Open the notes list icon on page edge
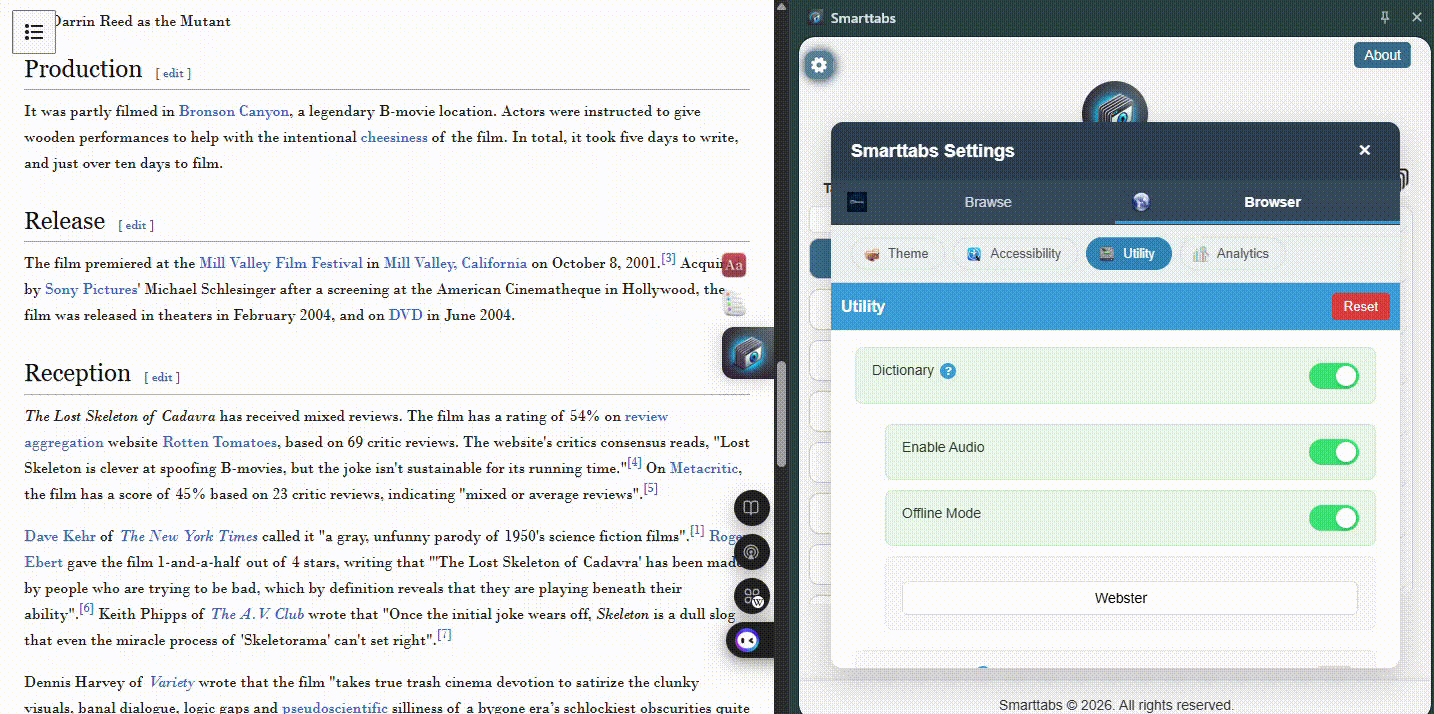 click(735, 303)
